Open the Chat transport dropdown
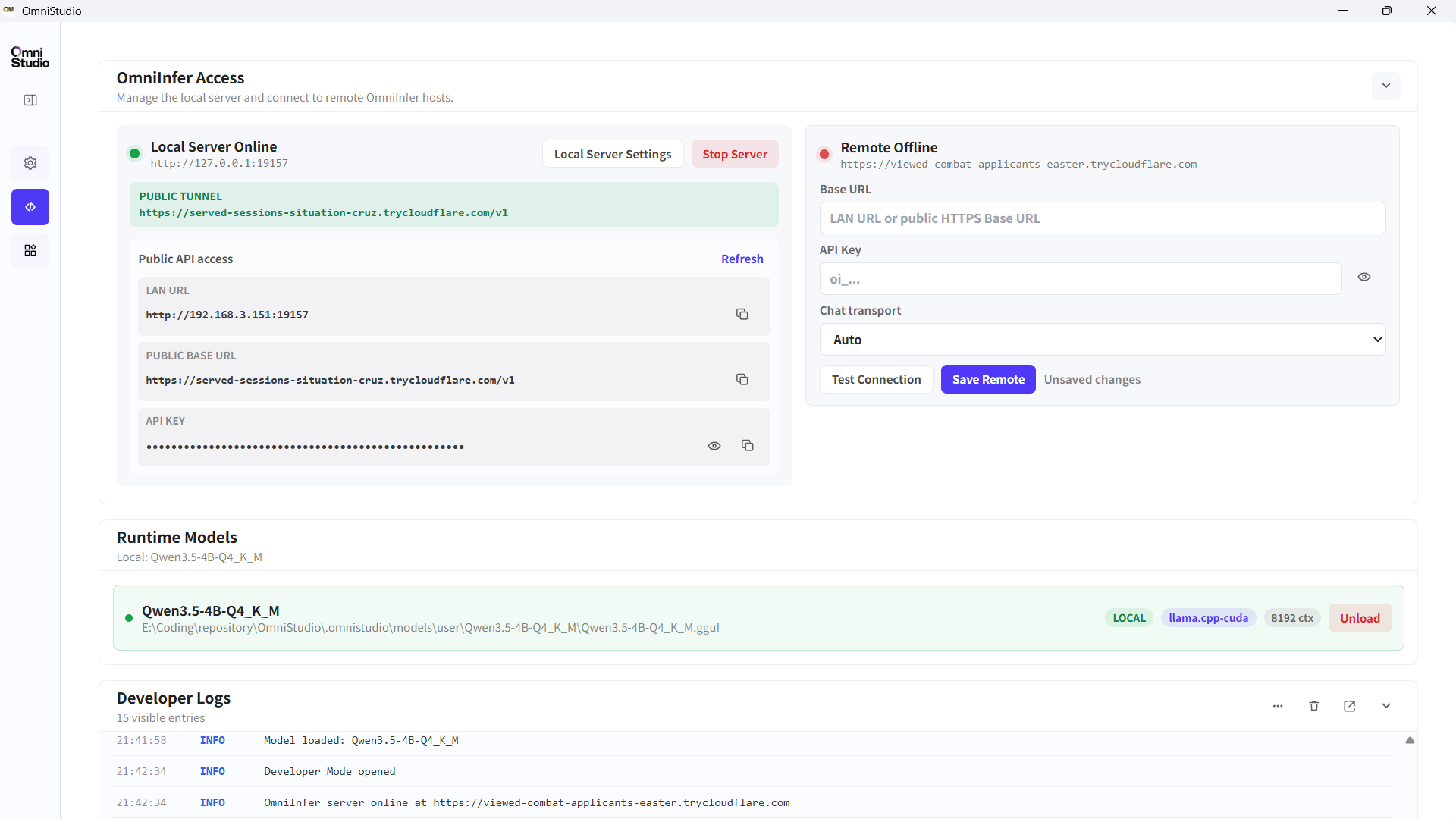1456x819 pixels. click(1103, 340)
